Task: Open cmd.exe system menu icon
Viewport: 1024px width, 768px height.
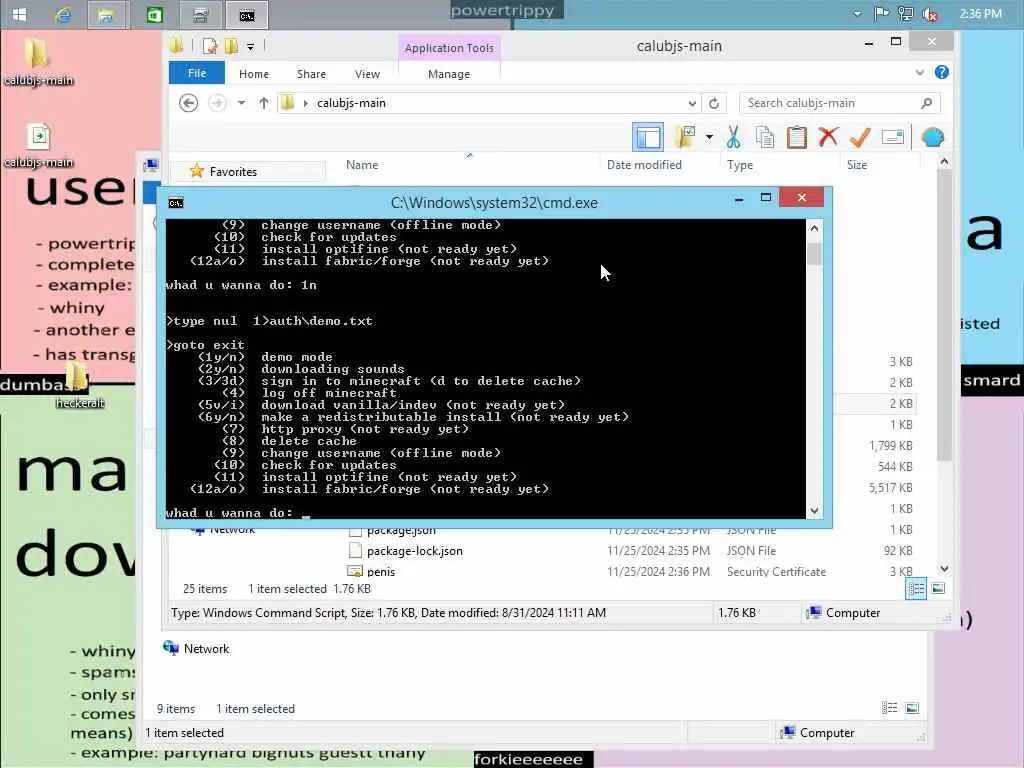Action: tap(176, 202)
